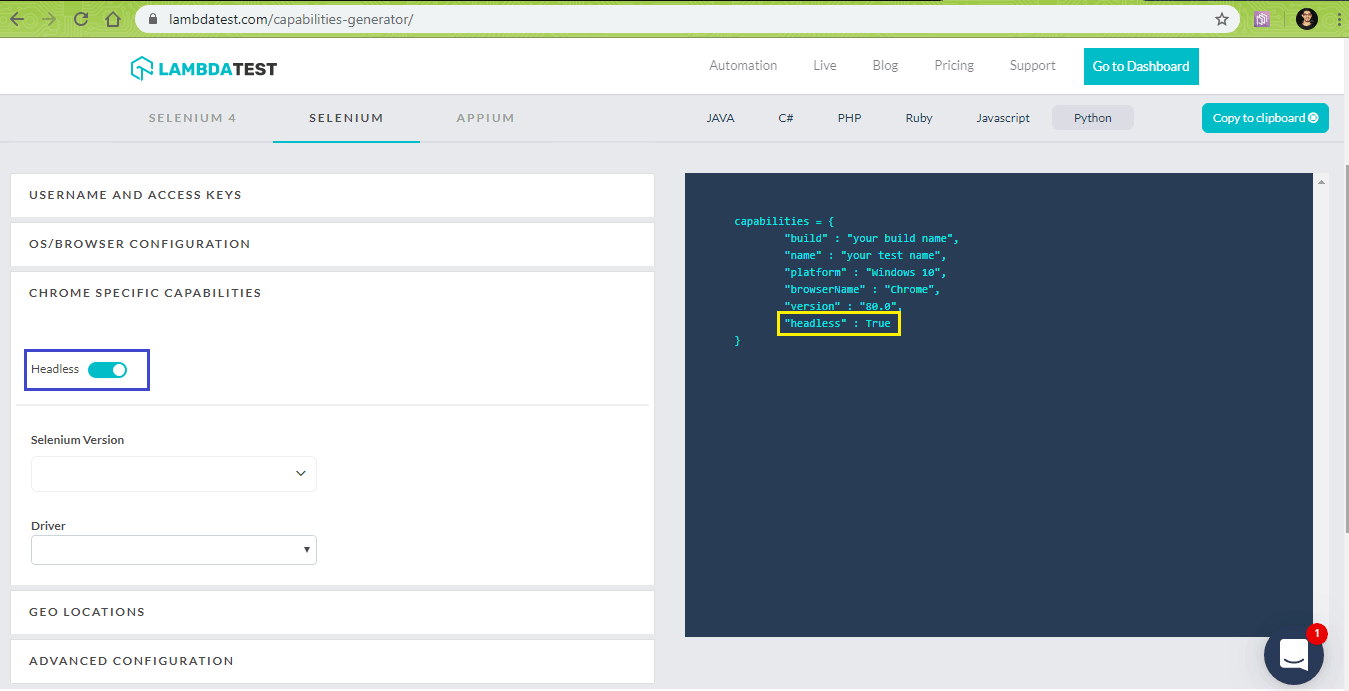Reload the page
The height and width of the screenshot is (691, 1349).
pos(81,19)
